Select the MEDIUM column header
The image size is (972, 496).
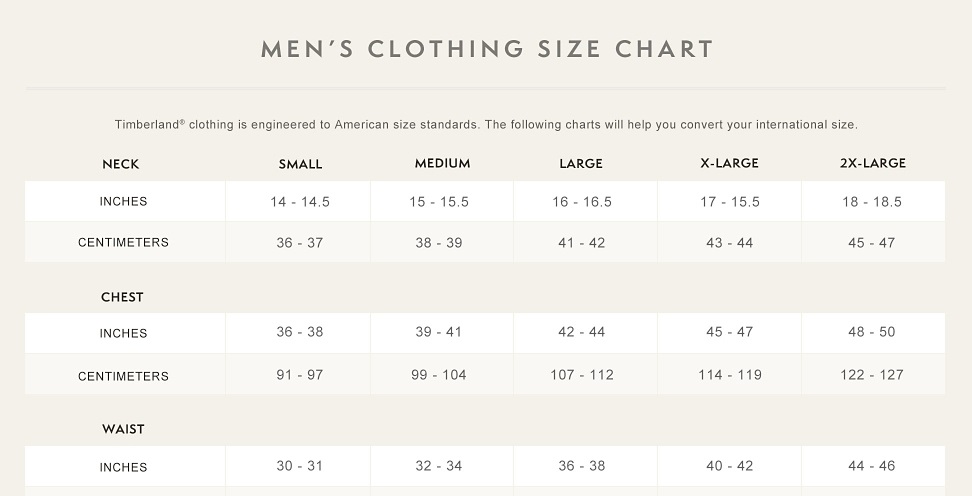tap(442, 163)
